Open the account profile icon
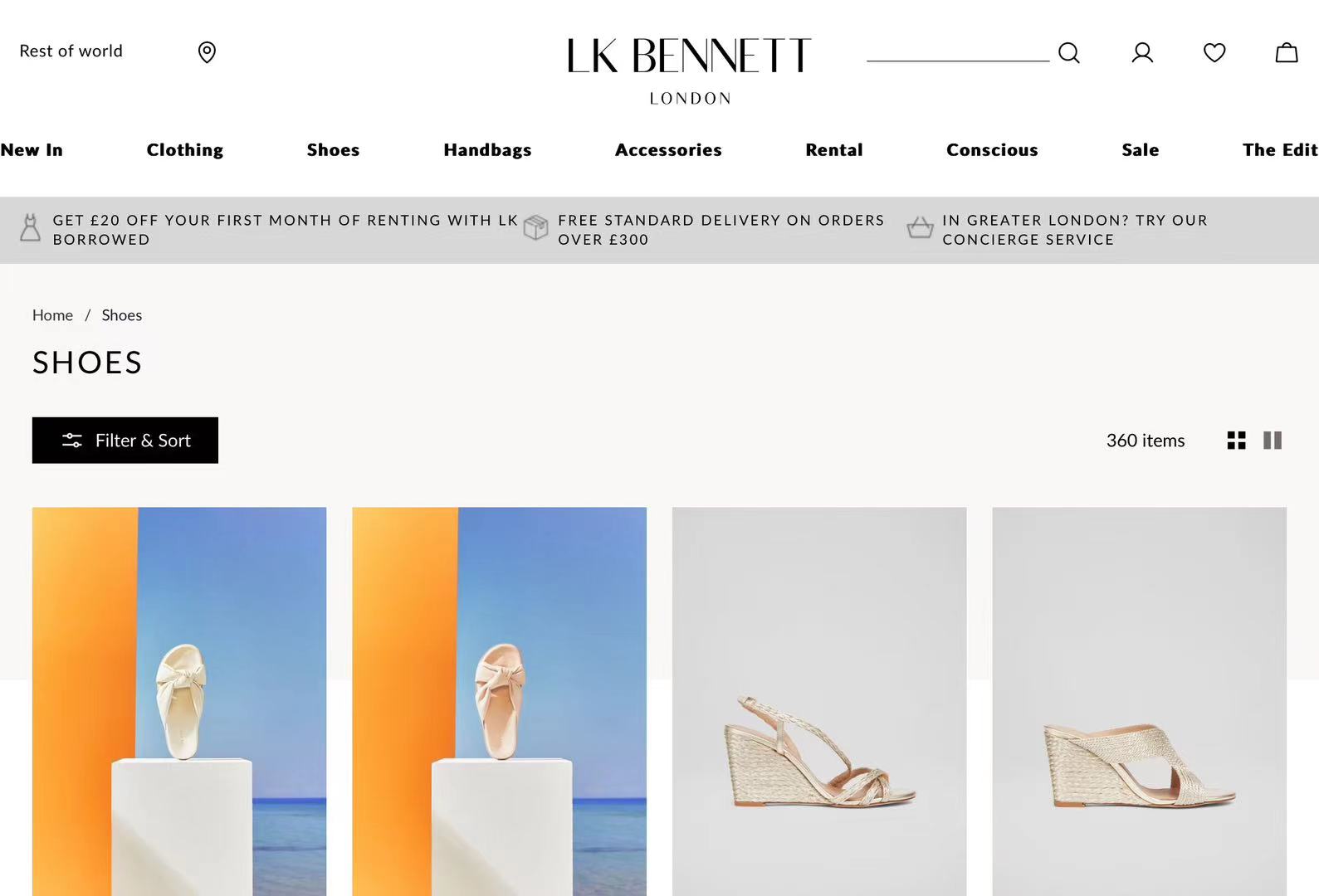 click(x=1142, y=53)
